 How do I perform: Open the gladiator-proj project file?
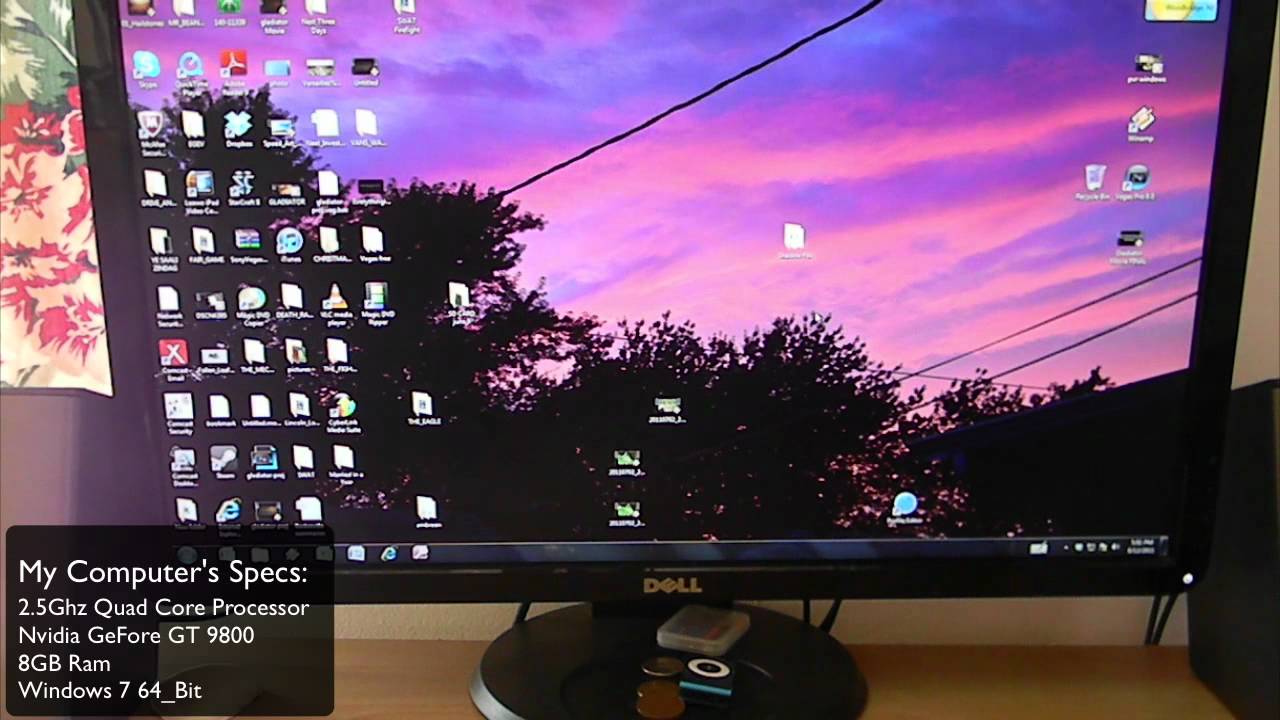(x=264, y=463)
